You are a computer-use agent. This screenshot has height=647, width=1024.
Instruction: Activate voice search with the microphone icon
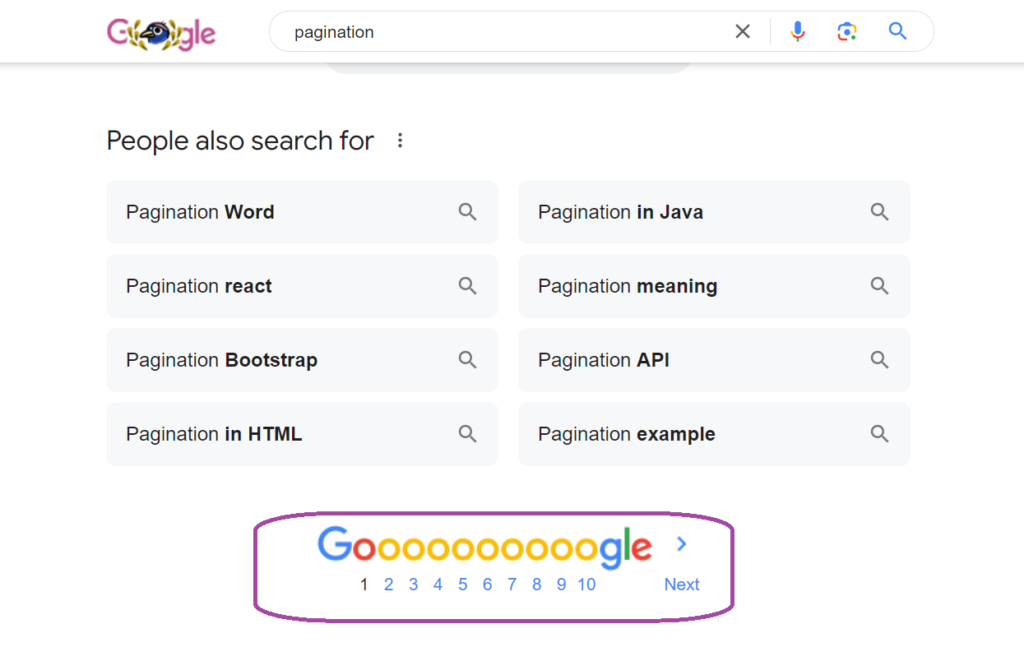pyautogui.click(x=797, y=31)
